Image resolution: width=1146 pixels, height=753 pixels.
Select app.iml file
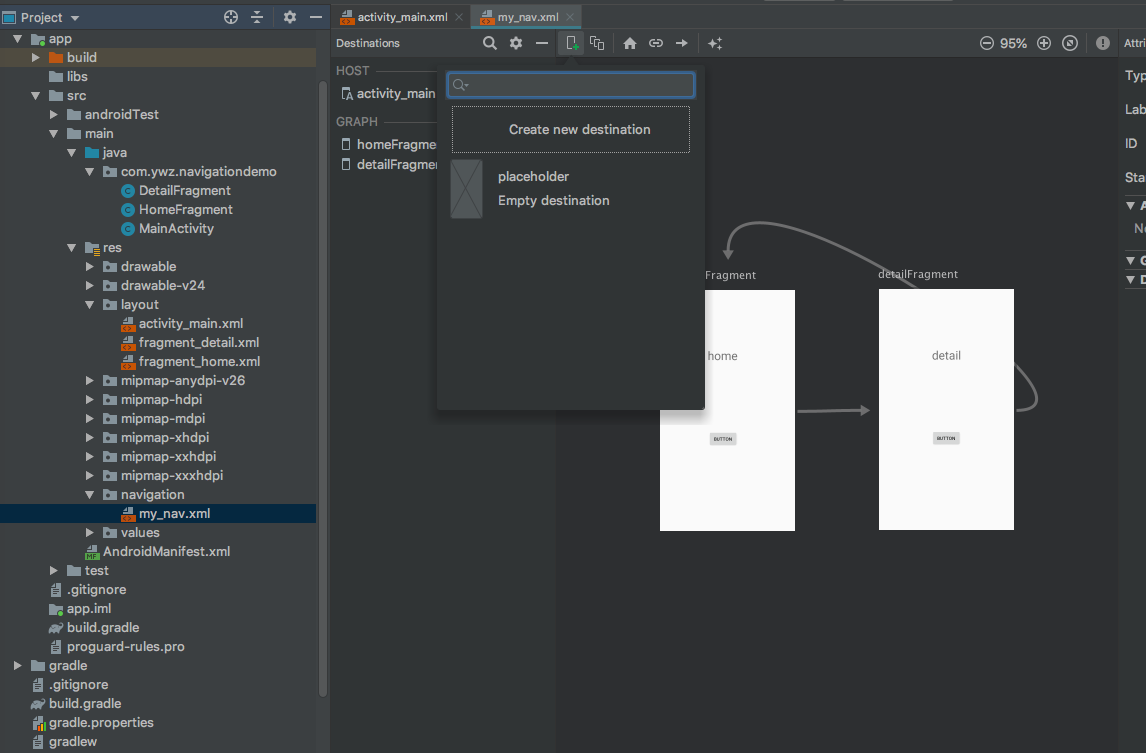pyautogui.click(x=80, y=609)
